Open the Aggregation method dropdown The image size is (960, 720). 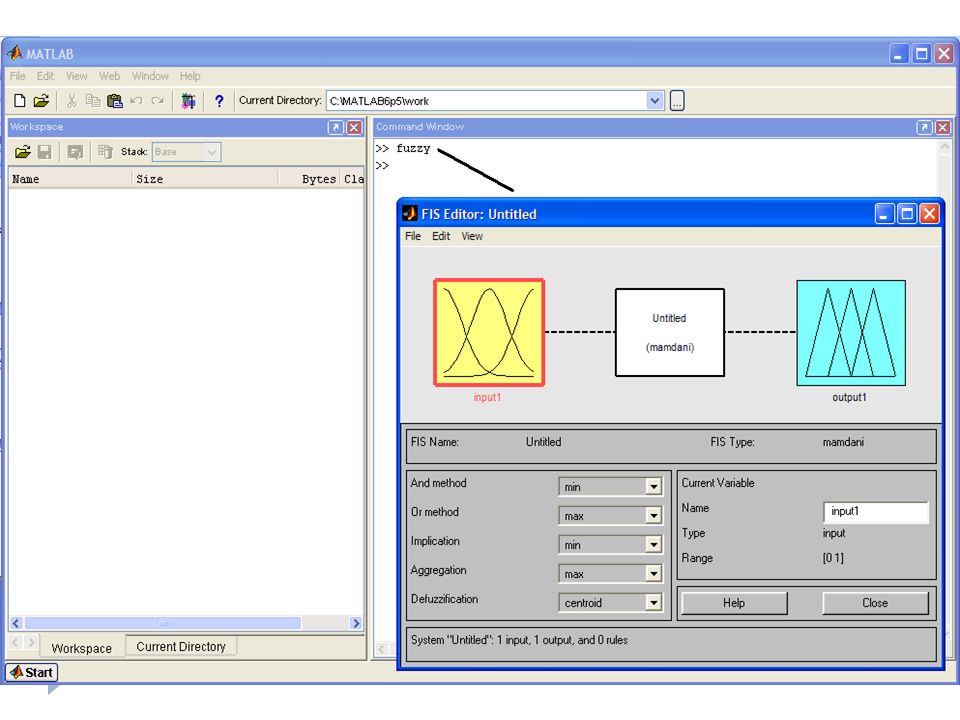(654, 574)
